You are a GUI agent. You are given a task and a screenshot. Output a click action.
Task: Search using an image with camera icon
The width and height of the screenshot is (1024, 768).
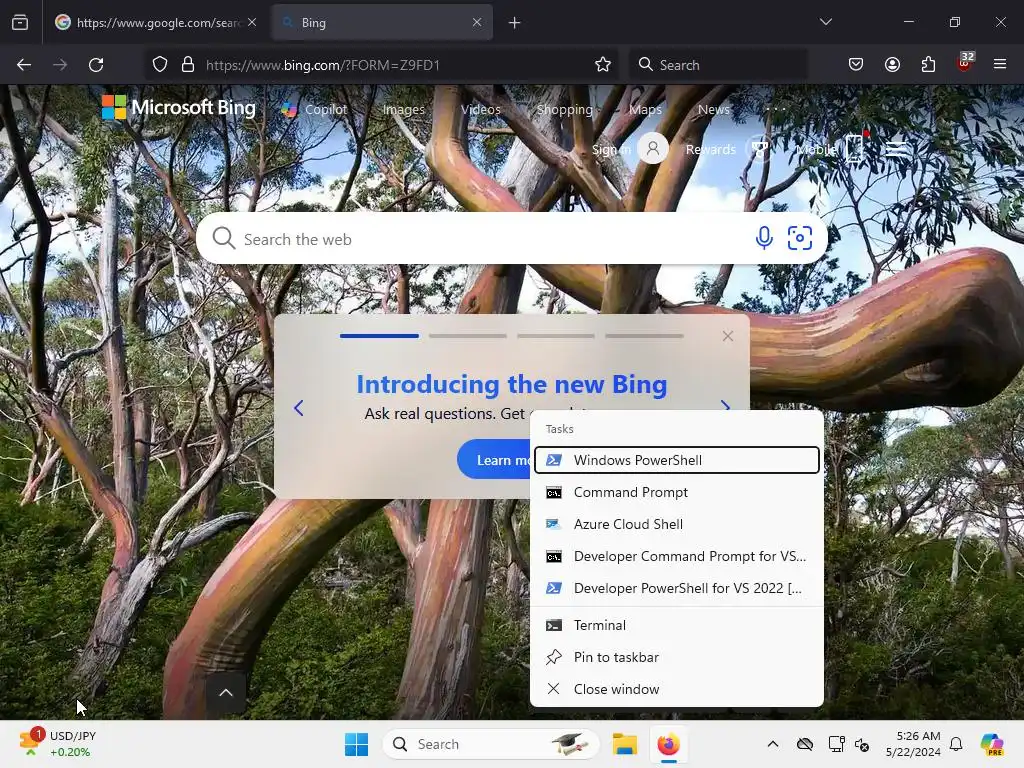[x=799, y=238]
